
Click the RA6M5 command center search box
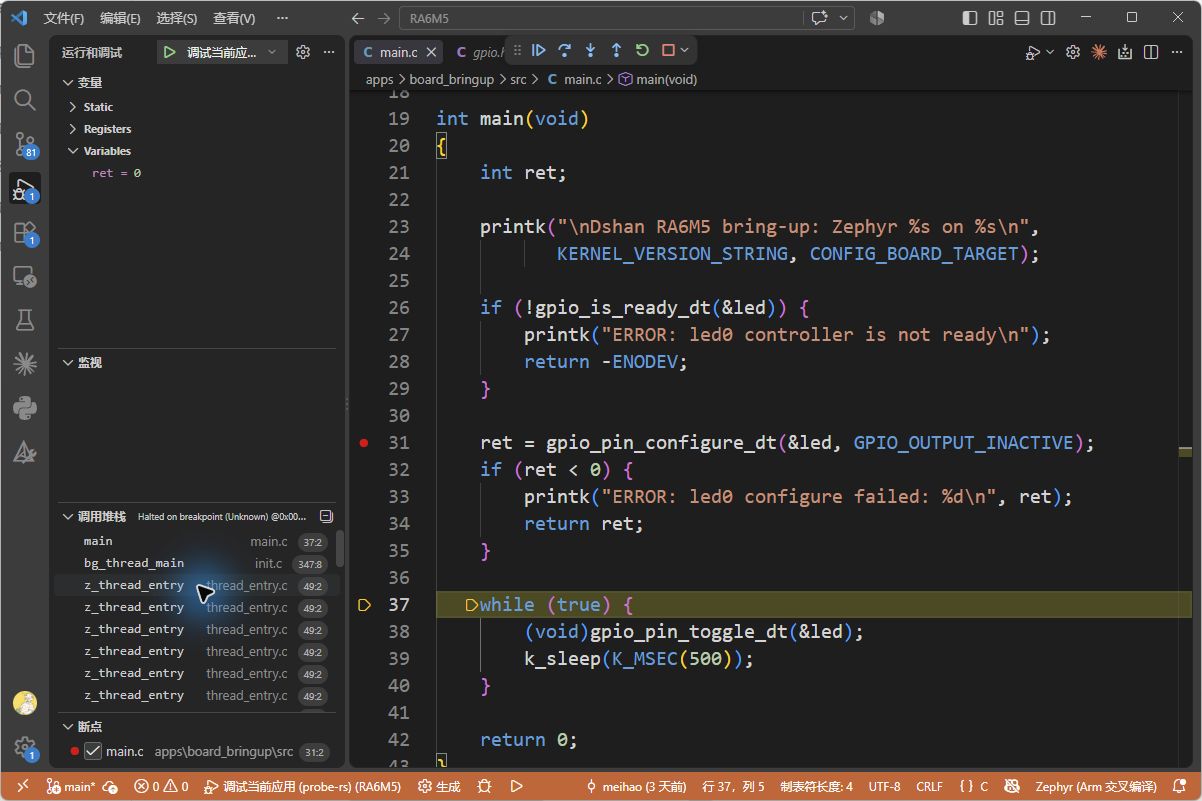coord(603,18)
